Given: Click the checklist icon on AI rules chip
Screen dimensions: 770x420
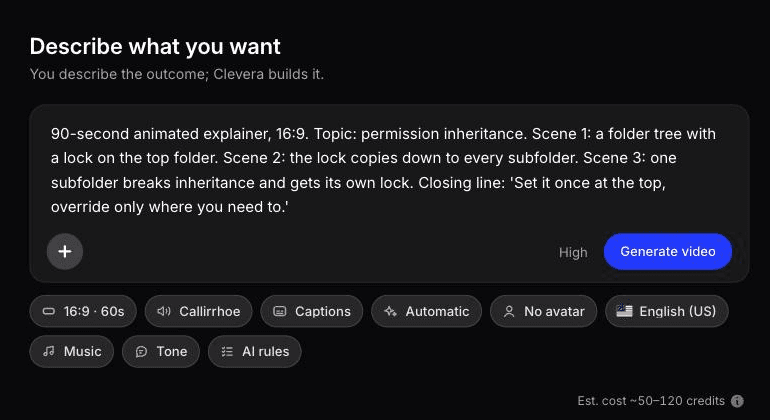Looking at the screenshot, I should tap(227, 351).
